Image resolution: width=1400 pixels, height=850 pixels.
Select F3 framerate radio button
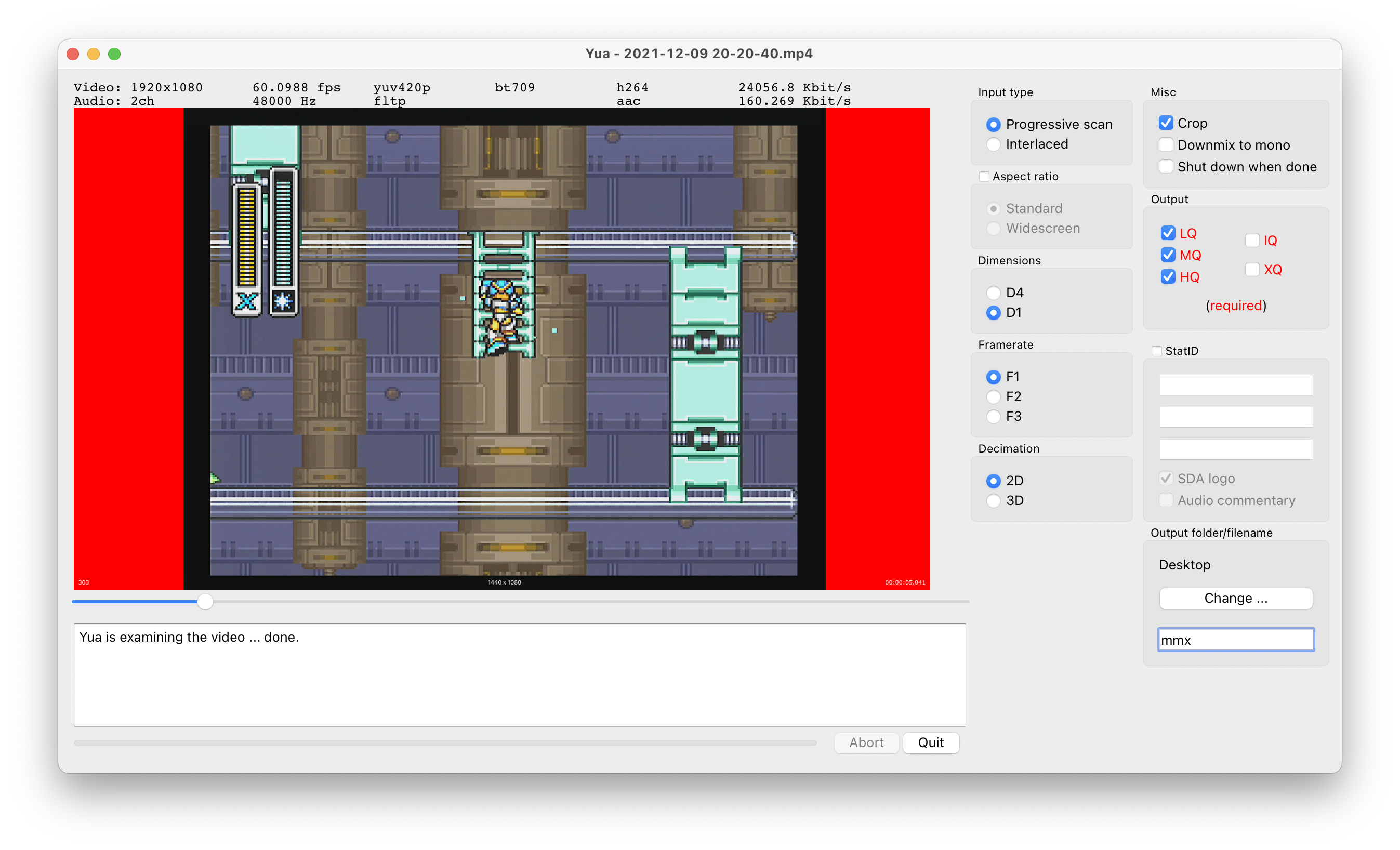pos(993,417)
